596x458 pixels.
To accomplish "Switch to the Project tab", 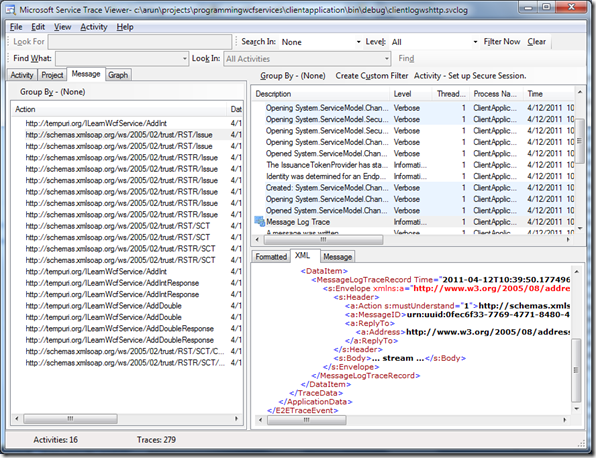I will tap(52, 75).
